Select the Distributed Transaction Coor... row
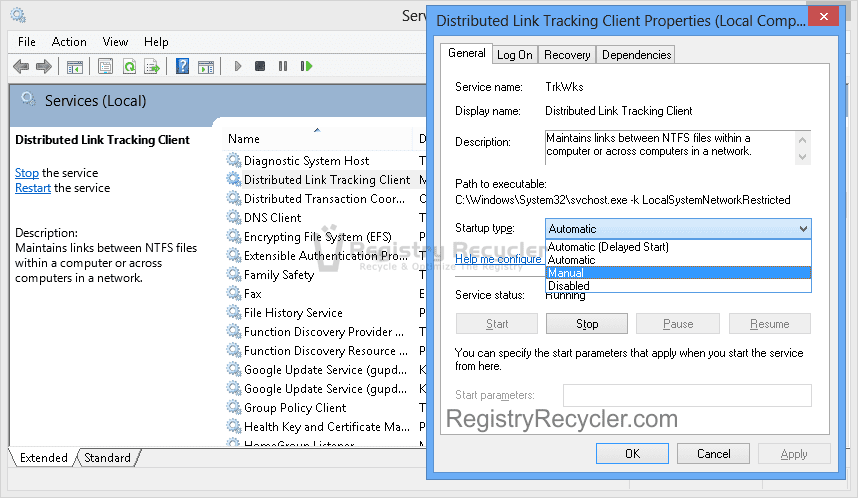This screenshot has width=858, height=498. [x=326, y=199]
